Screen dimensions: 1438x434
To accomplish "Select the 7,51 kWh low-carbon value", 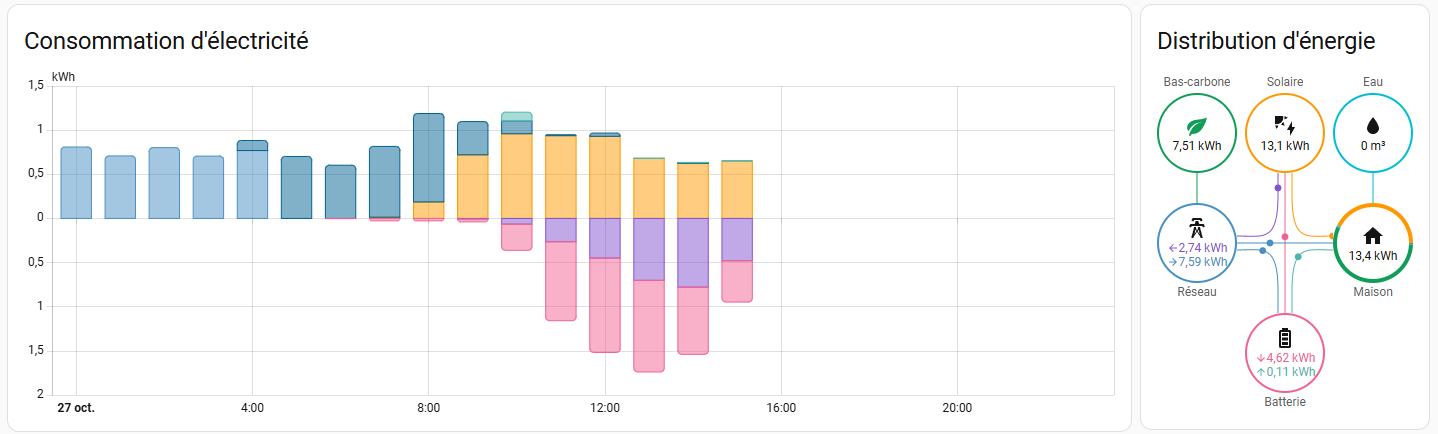I will click(x=1197, y=146).
